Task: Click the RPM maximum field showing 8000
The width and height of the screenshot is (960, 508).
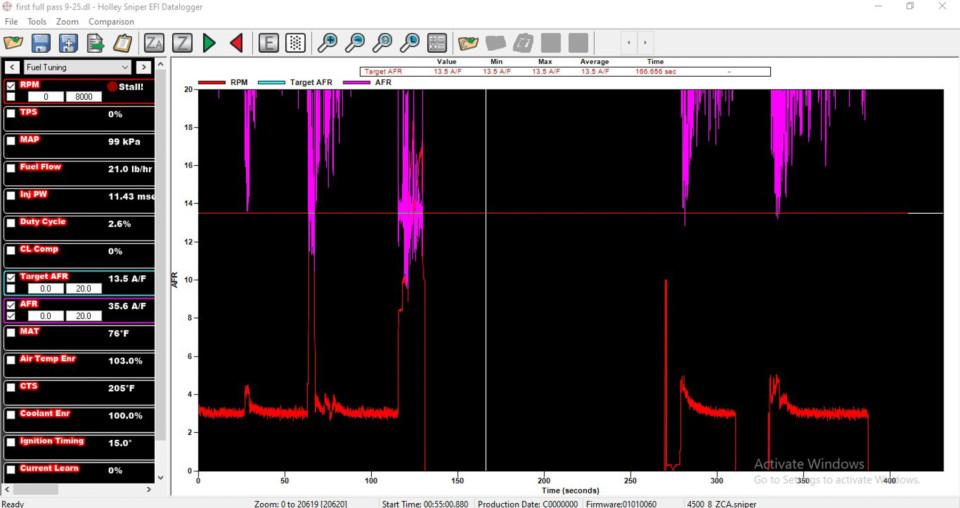Action: click(83, 97)
